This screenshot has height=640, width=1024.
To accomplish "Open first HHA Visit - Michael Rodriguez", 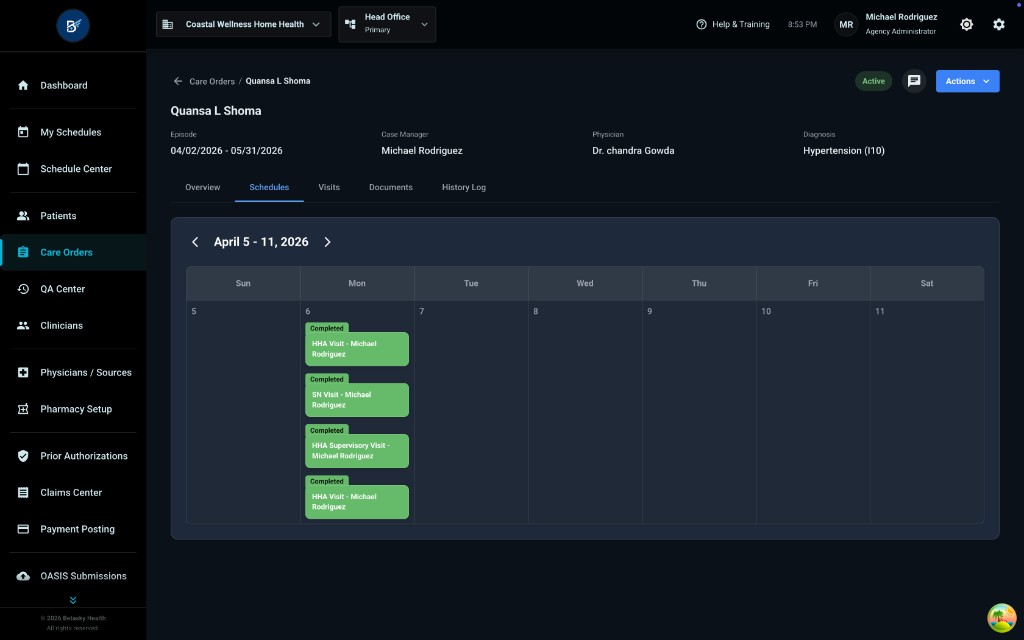I will pos(357,349).
